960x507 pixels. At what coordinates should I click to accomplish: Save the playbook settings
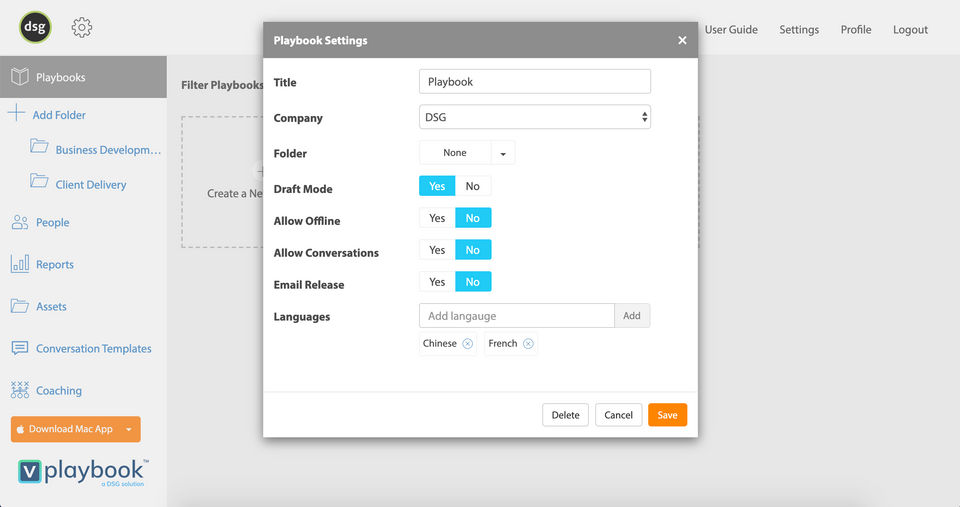tap(667, 415)
